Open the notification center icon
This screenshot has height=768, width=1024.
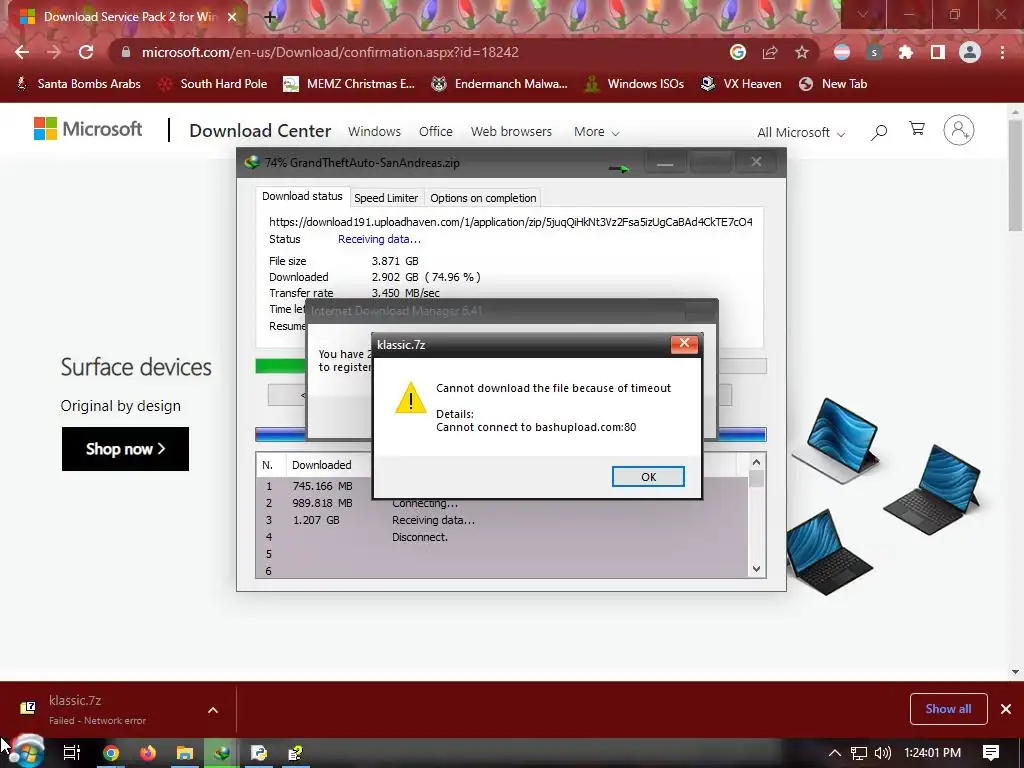pyautogui.click(x=991, y=753)
